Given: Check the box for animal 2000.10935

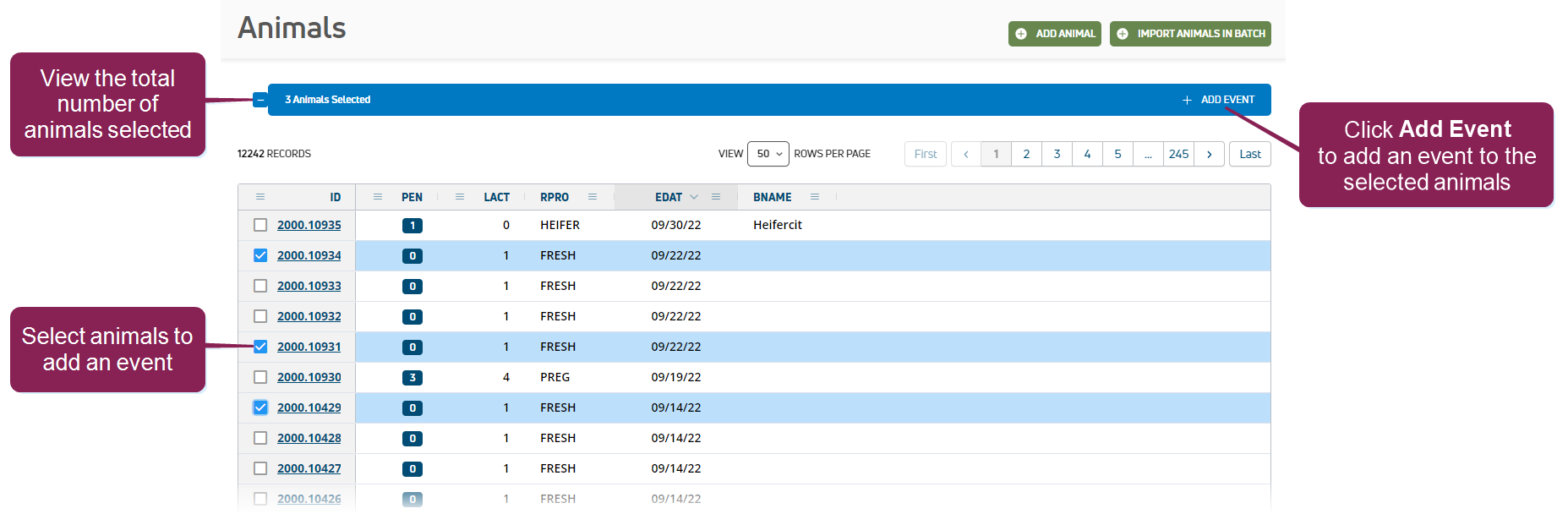Looking at the screenshot, I should point(260,225).
